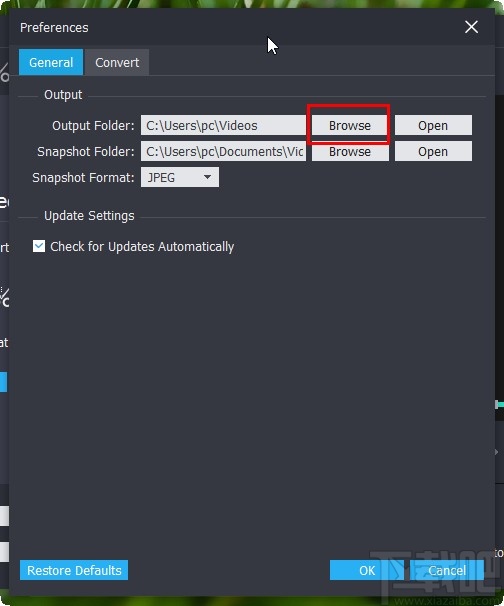Click the teal marker at the right edge

point(500,404)
